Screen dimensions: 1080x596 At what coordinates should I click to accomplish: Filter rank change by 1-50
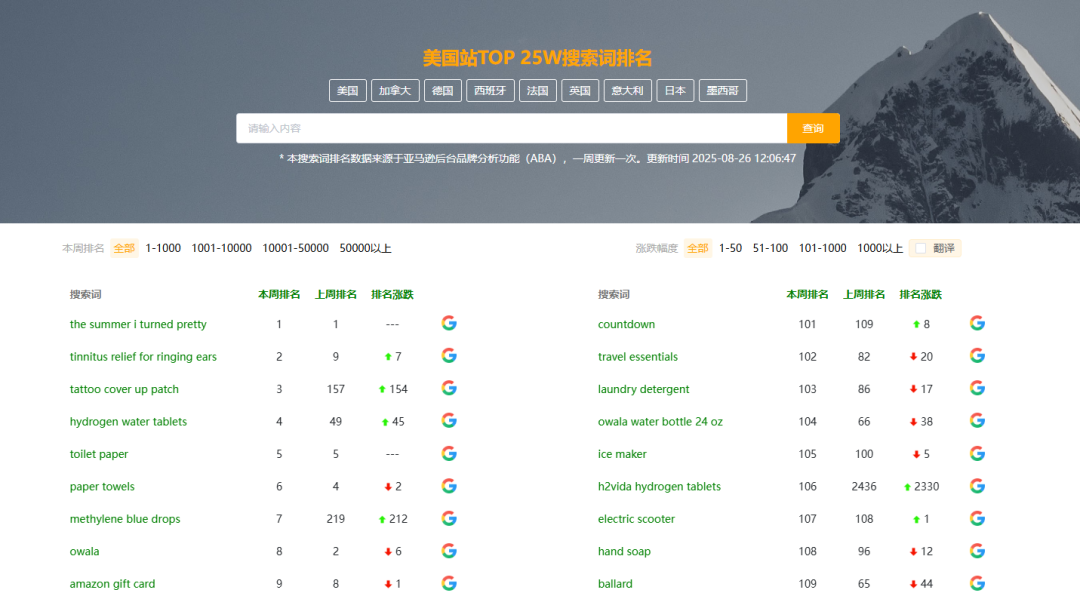point(731,248)
